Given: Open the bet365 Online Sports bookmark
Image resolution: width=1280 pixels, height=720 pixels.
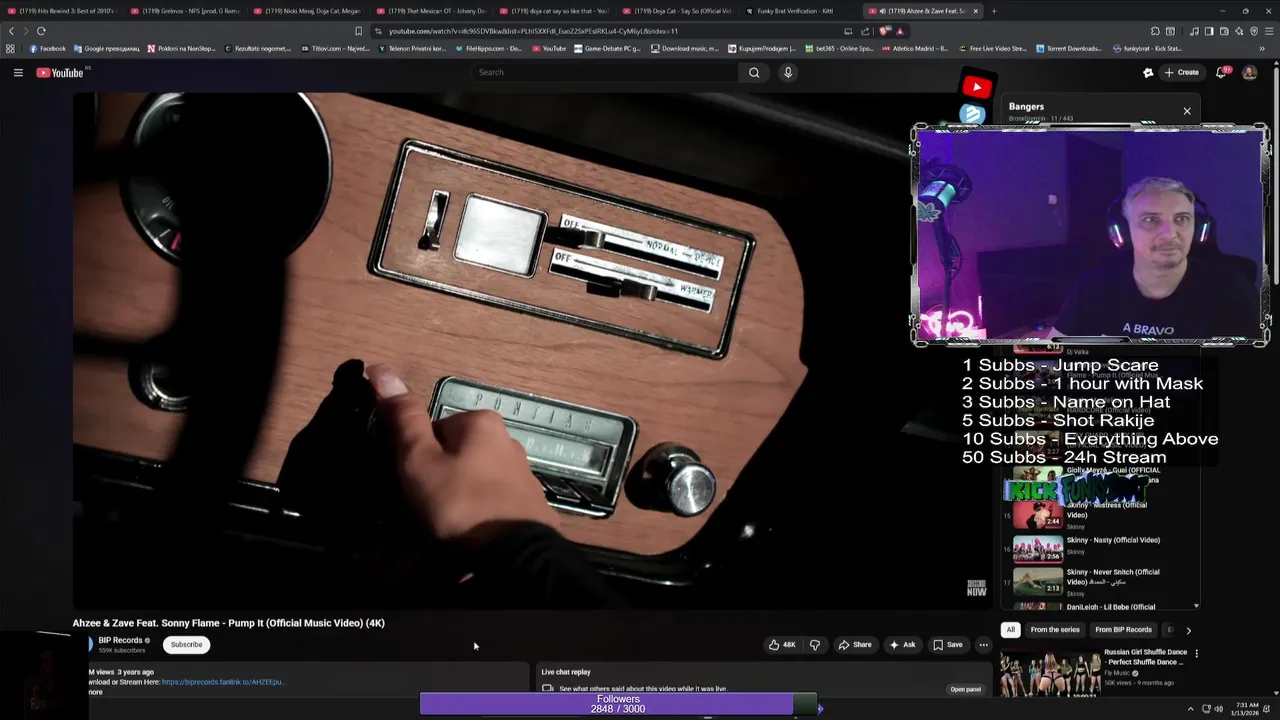Looking at the screenshot, I should coord(839,48).
